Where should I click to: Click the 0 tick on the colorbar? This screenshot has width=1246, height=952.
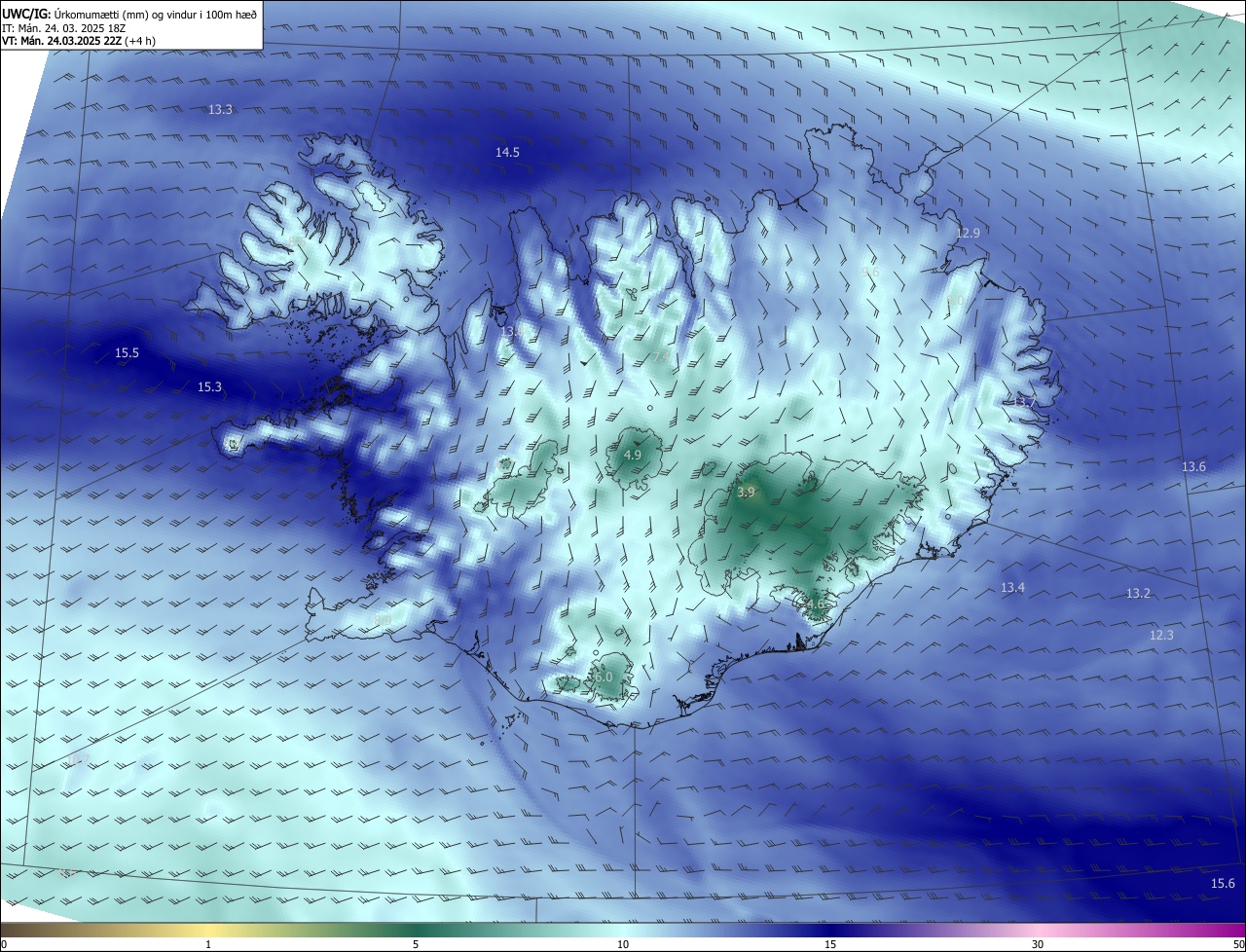click(x=4, y=944)
